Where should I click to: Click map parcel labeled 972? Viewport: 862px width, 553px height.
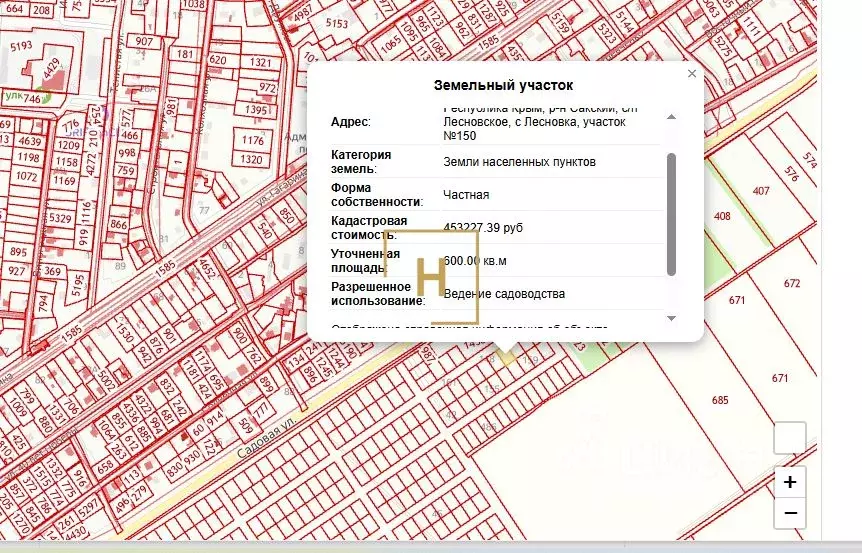(x=268, y=87)
